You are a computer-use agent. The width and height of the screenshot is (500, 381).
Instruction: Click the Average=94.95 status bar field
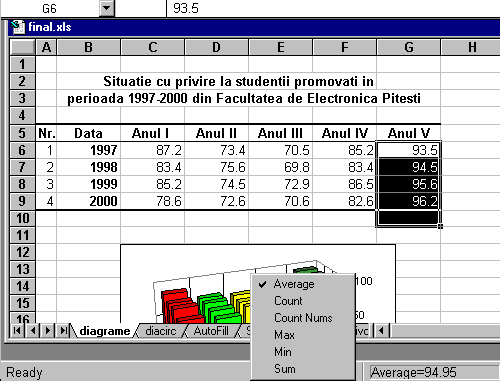click(x=434, y=372)
